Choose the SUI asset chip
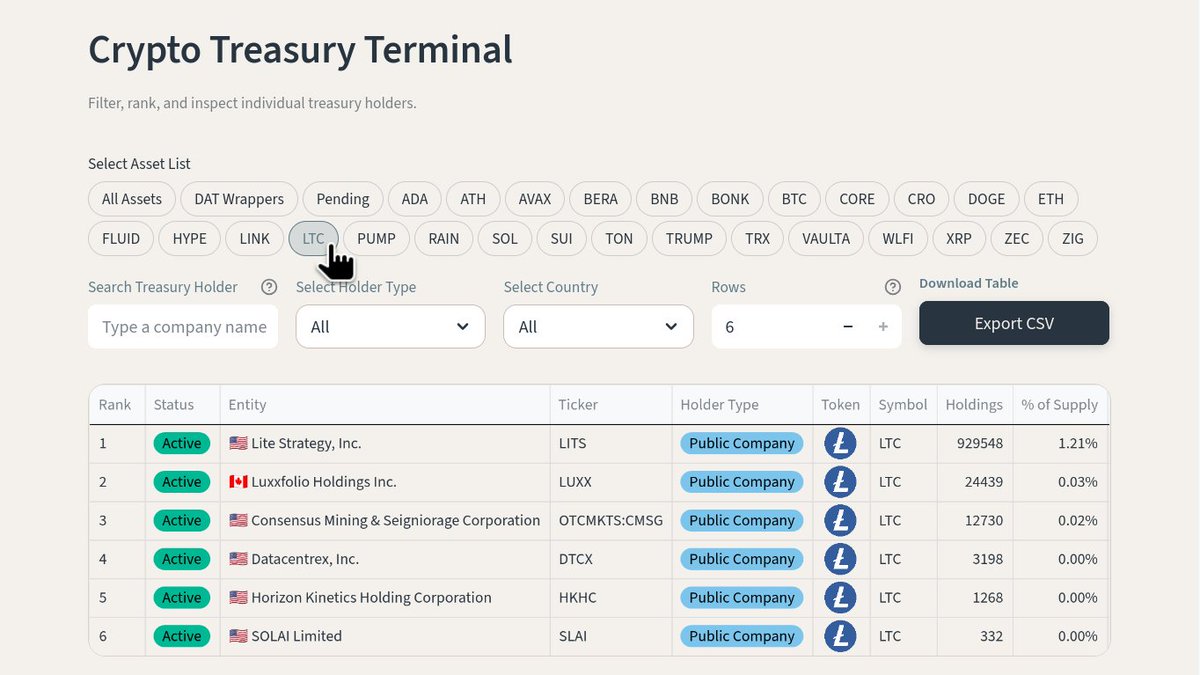 pyautogui.click(x=562, y=239)
